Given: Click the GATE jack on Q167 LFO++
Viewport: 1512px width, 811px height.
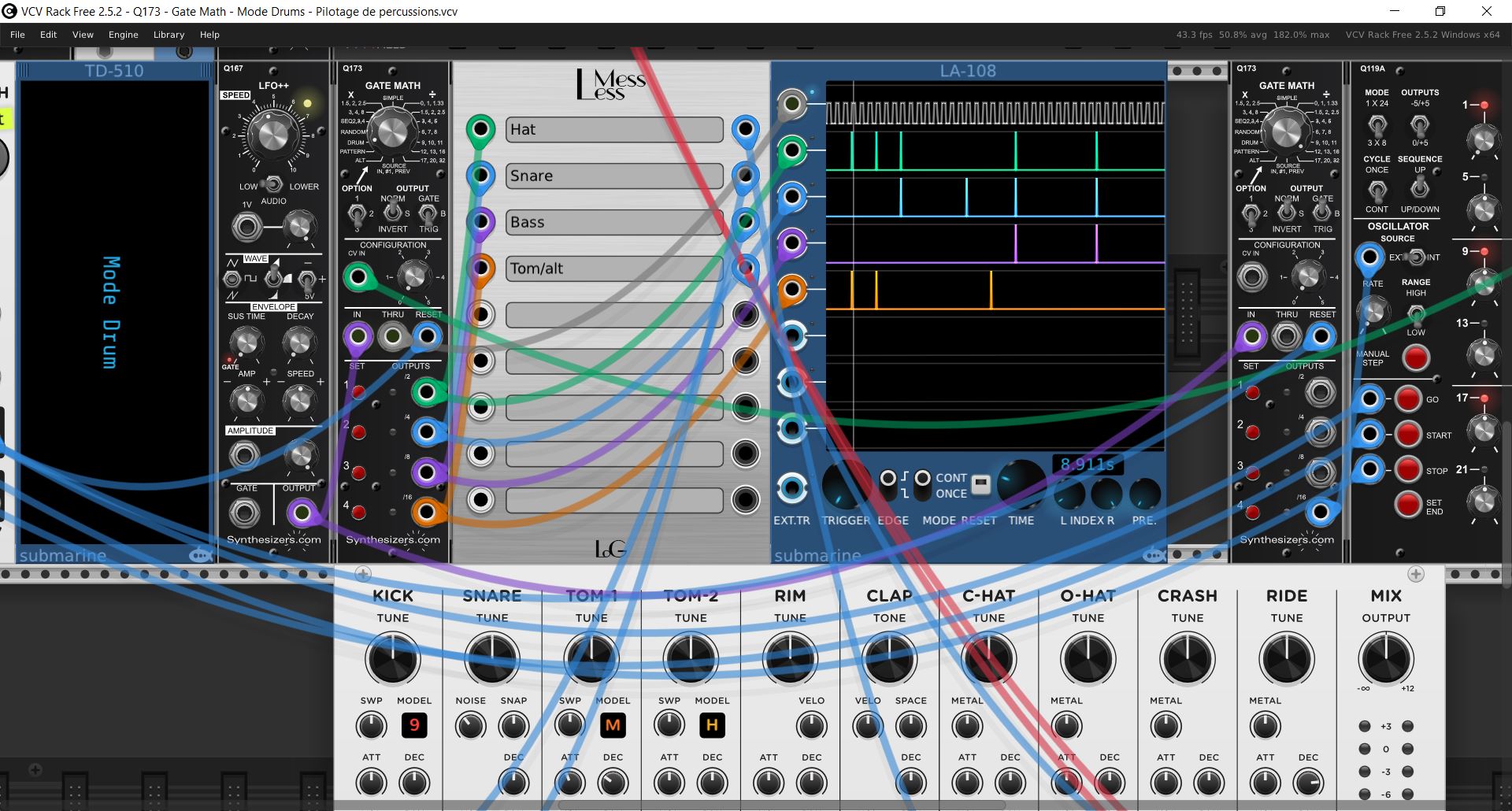Looking at the screenshot, I should [x=244, y=513].
